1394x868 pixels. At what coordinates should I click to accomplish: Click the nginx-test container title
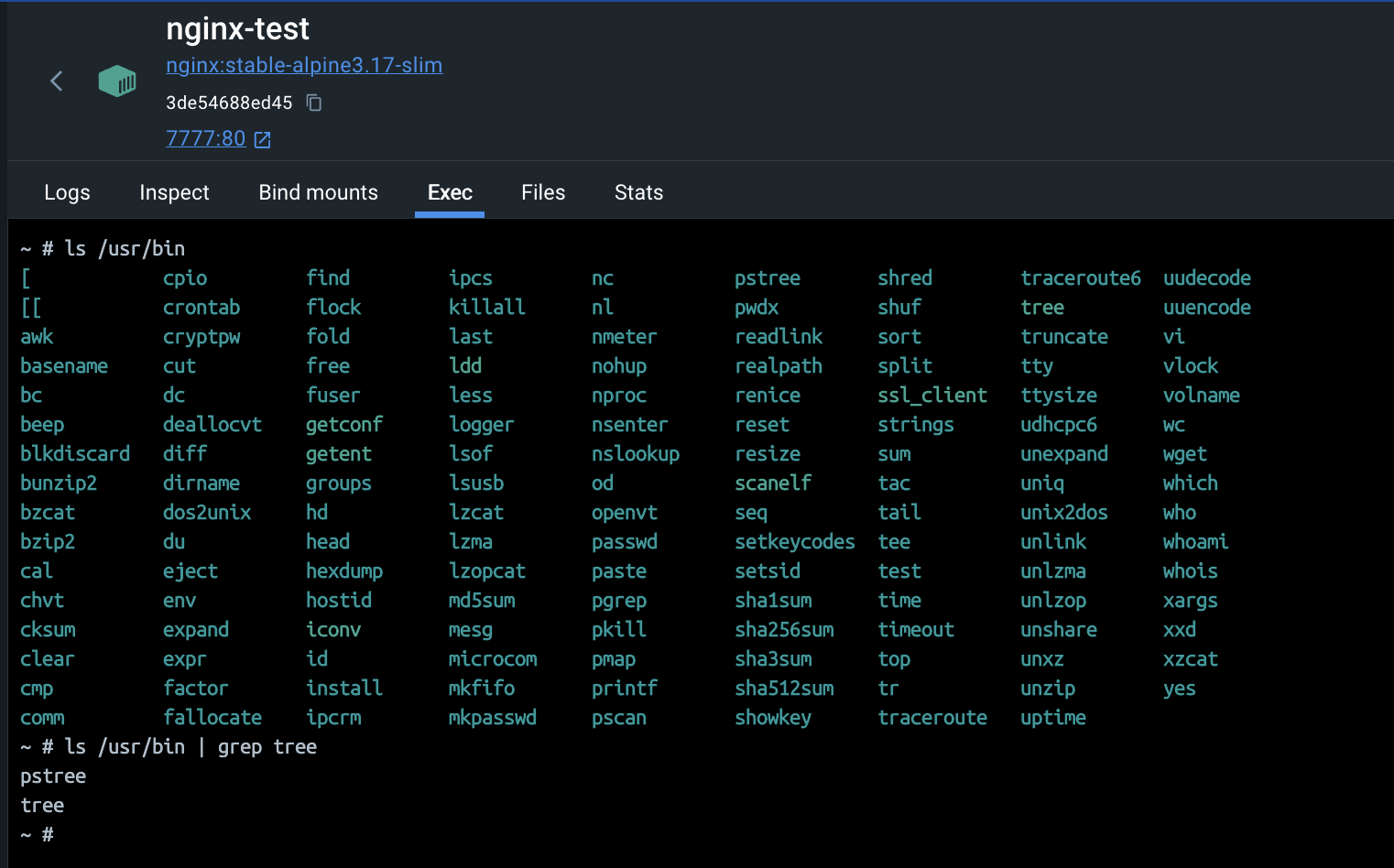[x=237, y=29]
